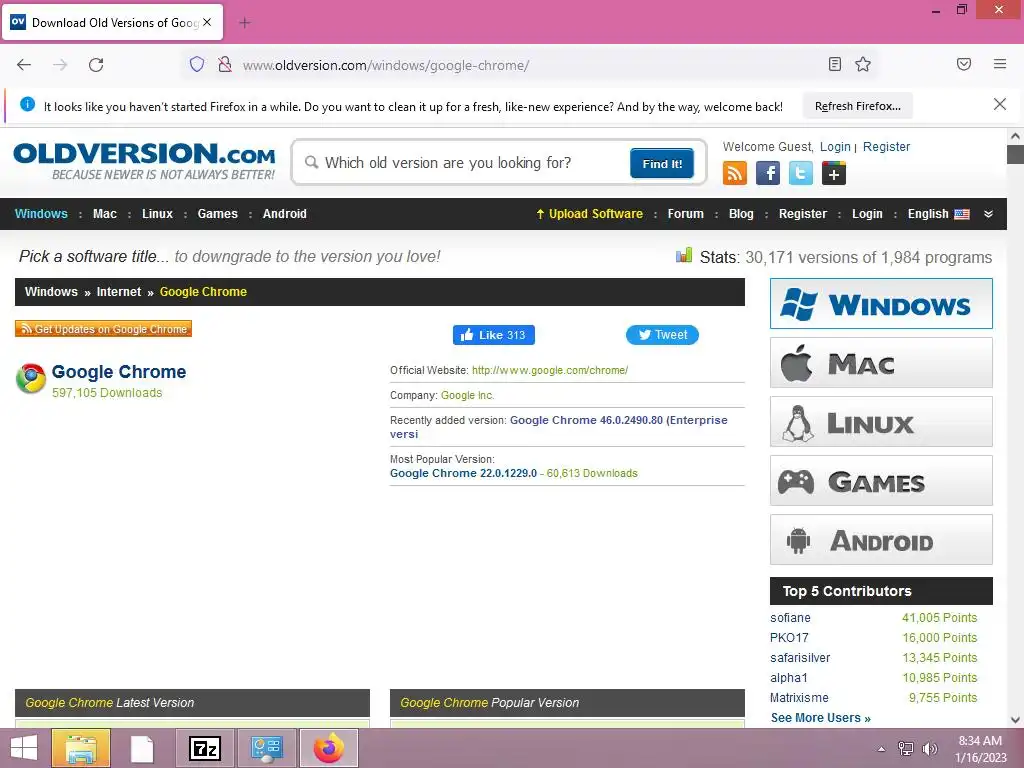Click Login in the dark navigation bar
The width and height of the screenshot is (1024, 768).
pyautogui.click(x=867, y=214)
